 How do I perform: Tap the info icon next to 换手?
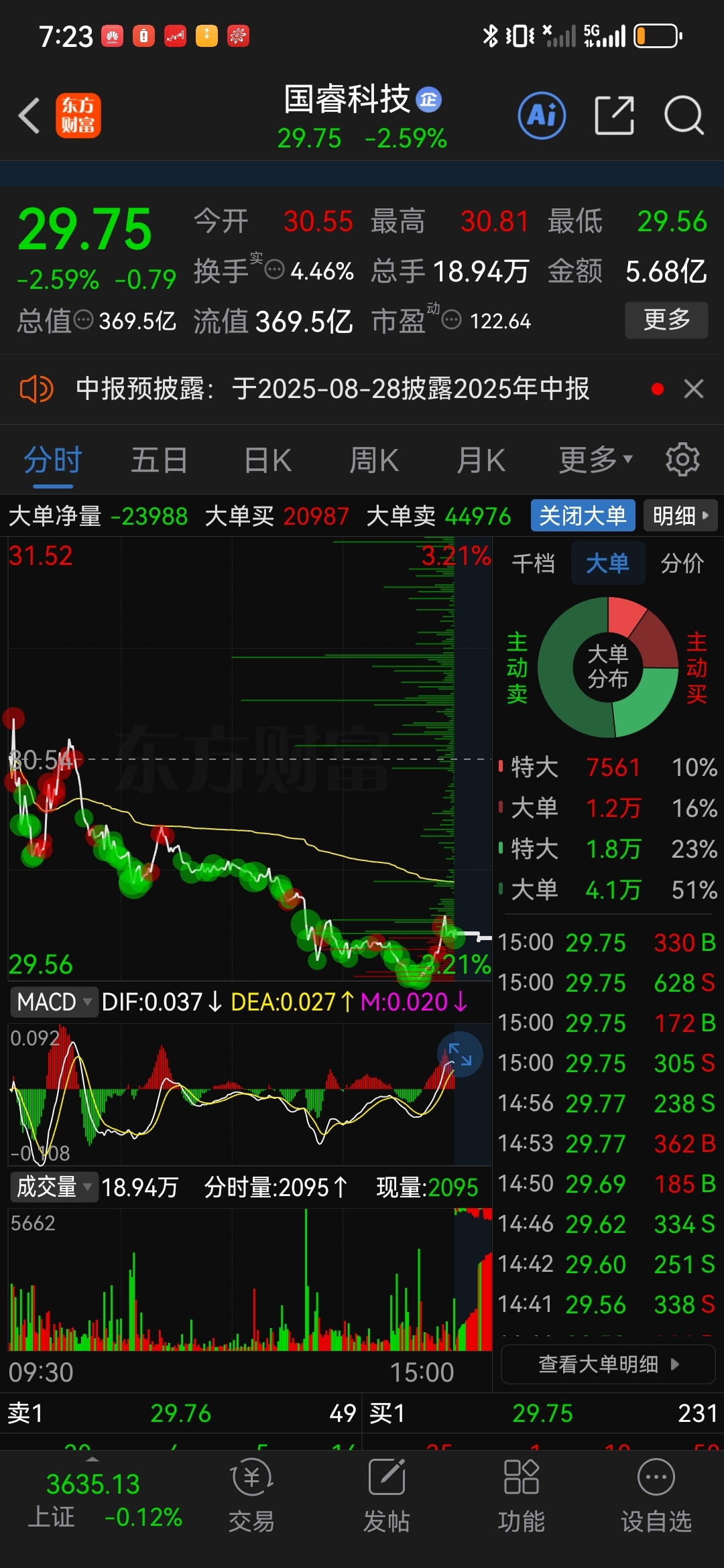tap(274, 270)
